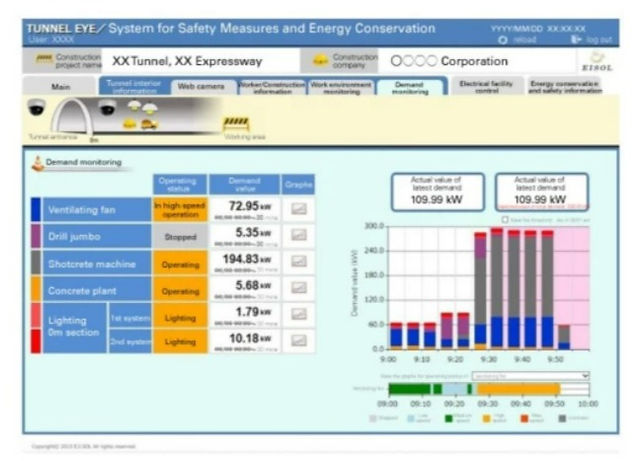Click the Shotcrete machine row label
The width and height of the screenshot is (640, 461).
97,264
